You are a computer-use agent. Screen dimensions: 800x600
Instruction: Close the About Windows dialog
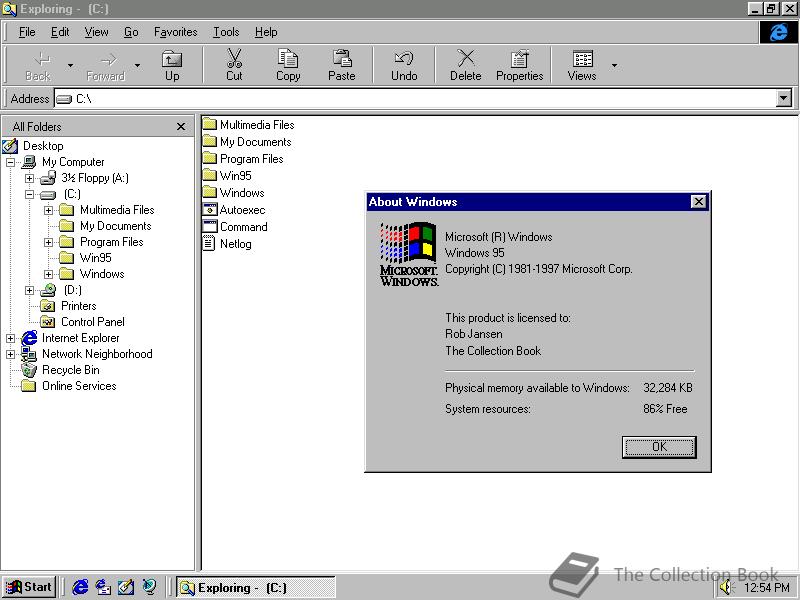[698, 202]
